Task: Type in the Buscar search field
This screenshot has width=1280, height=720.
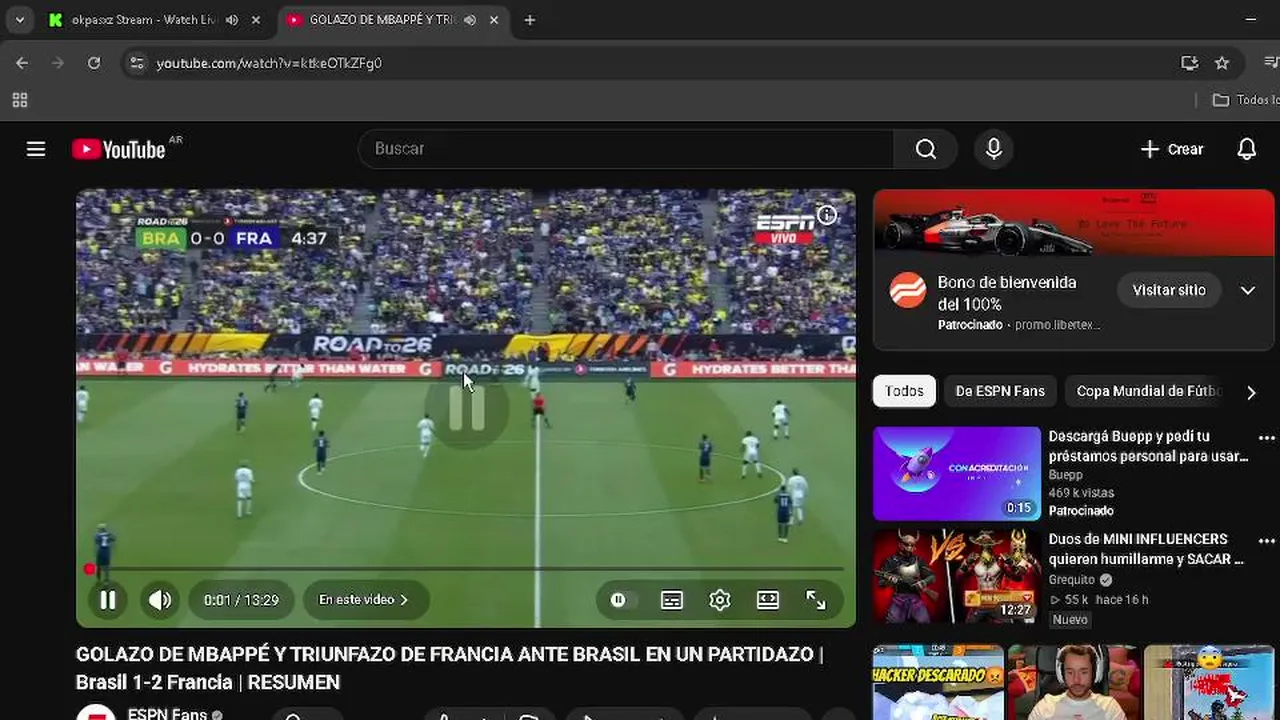Action: (x=626, y=149)
